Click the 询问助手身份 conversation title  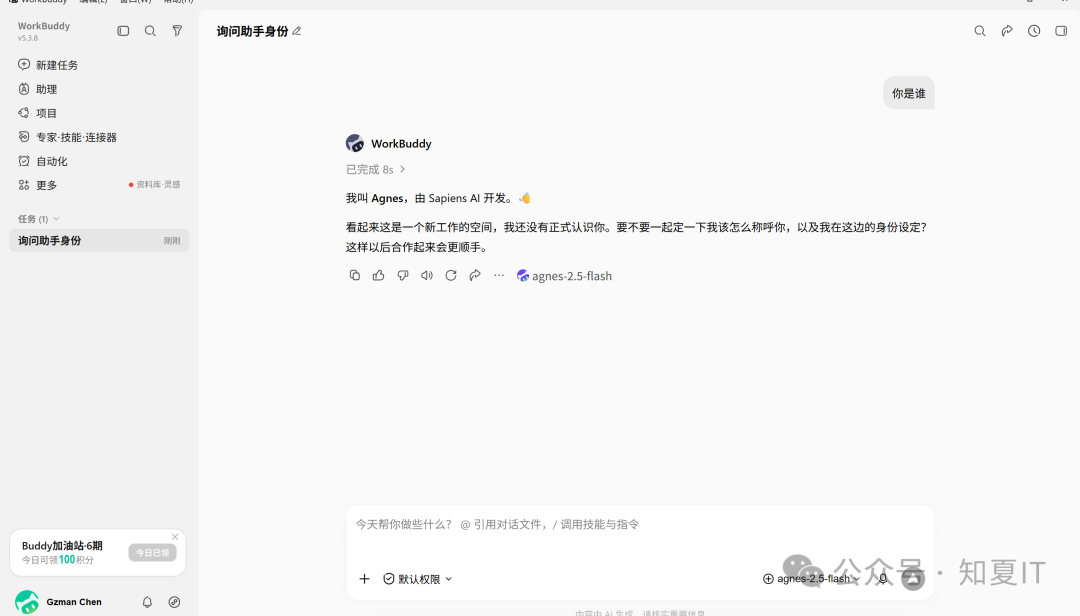pyautogui.click(x=252, y=31)
